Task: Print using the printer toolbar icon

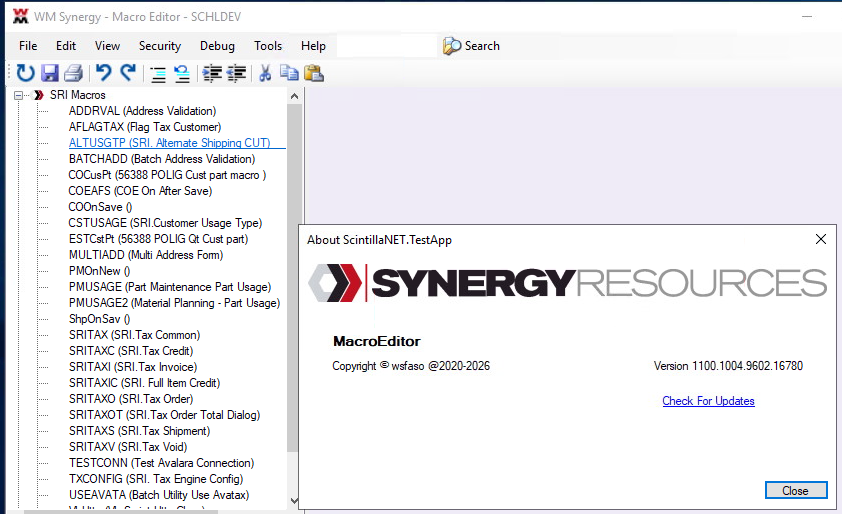Action: click(74, 73)
